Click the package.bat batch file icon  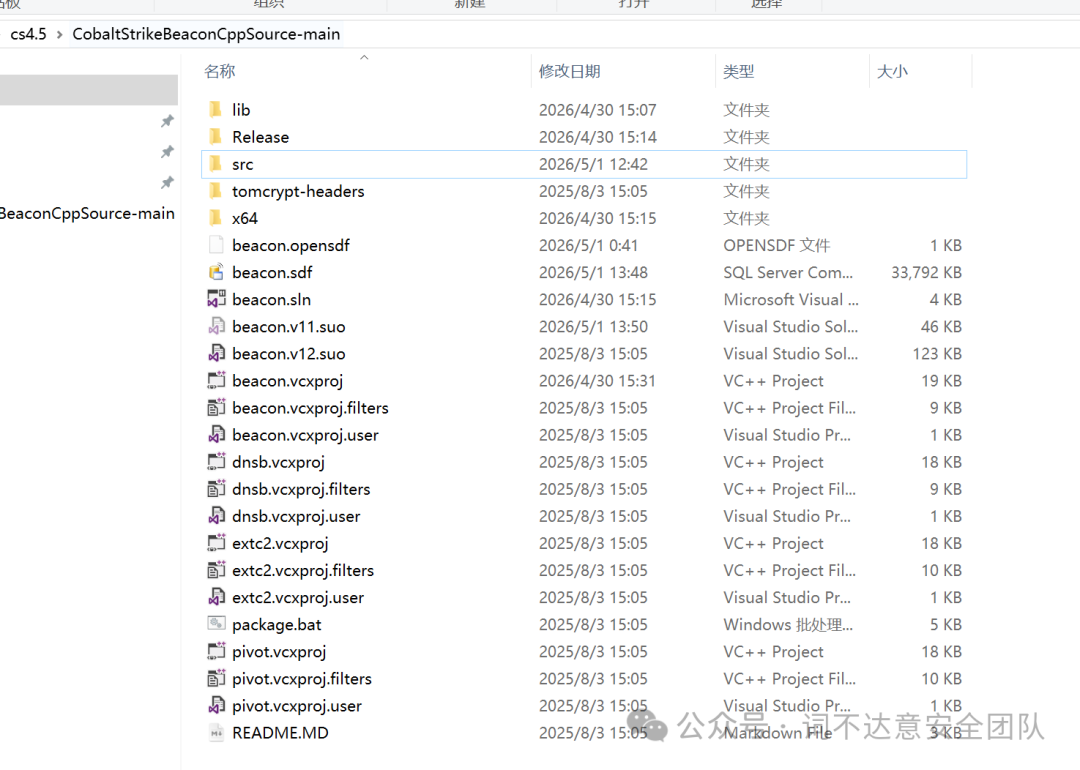(x=216, y=624)
